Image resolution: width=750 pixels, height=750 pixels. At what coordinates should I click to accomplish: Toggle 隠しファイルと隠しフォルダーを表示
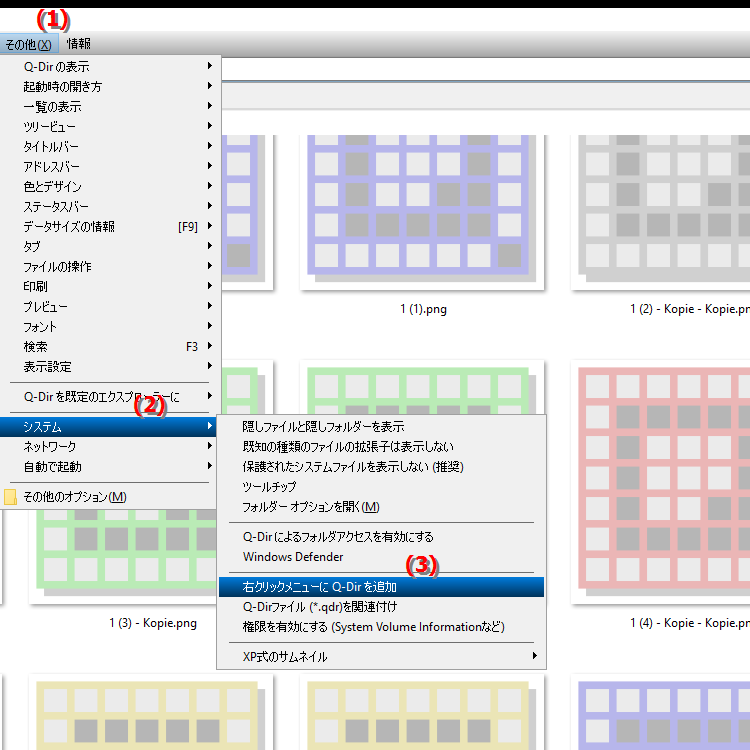[381, 427]
